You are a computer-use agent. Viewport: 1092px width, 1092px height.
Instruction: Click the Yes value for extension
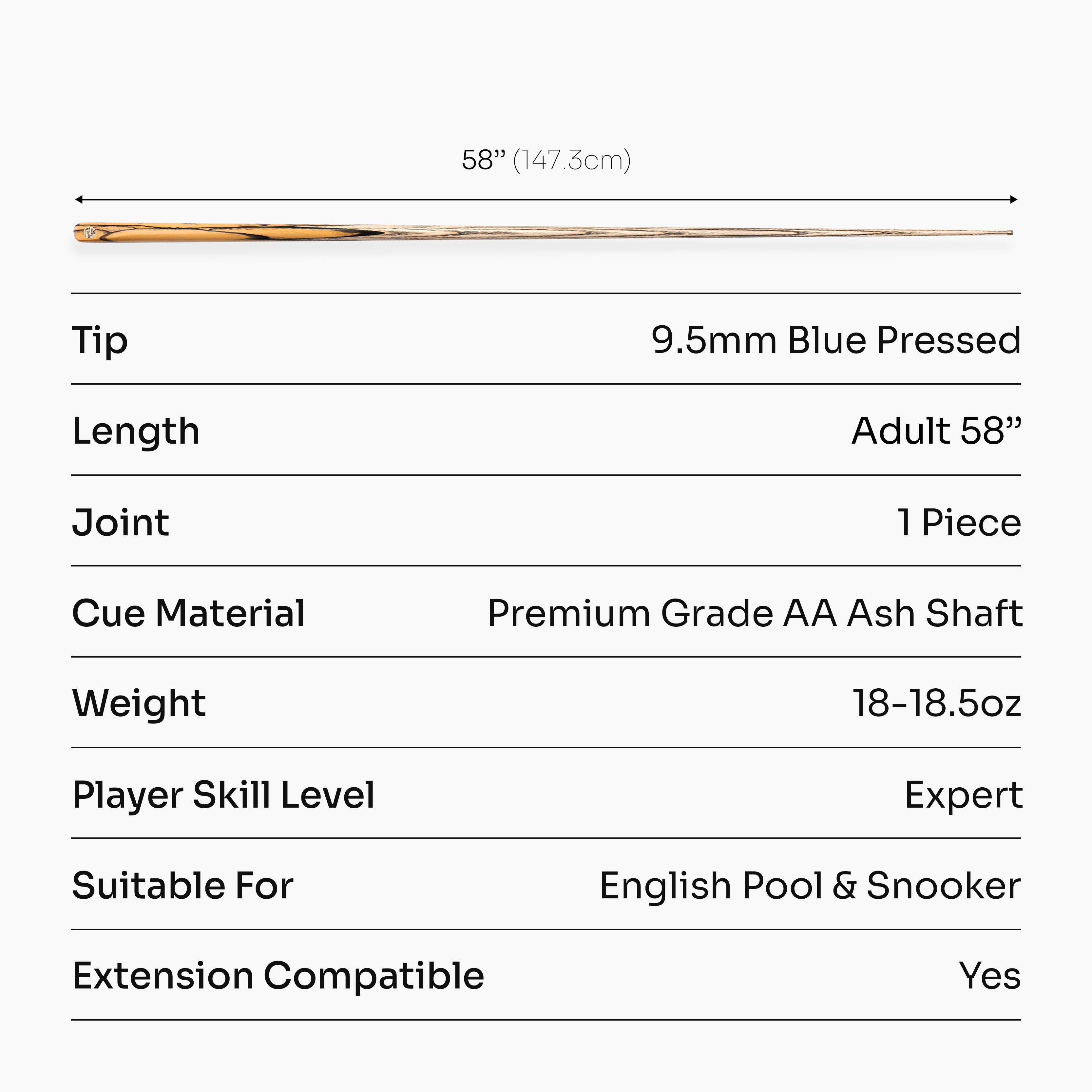coord(990,976)
